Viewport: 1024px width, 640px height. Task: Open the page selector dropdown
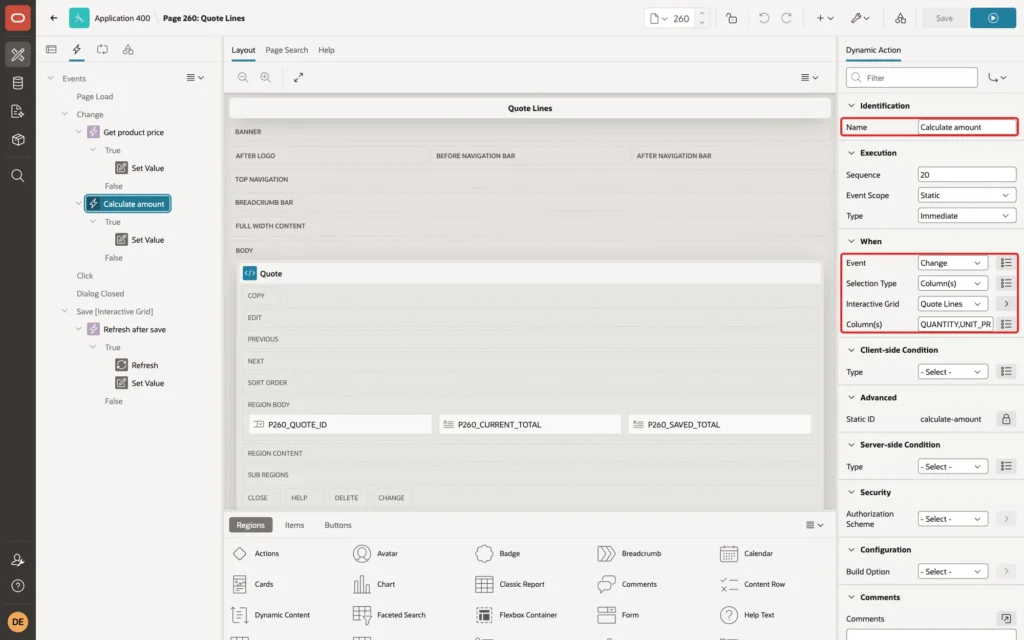(x=658, y=18)
